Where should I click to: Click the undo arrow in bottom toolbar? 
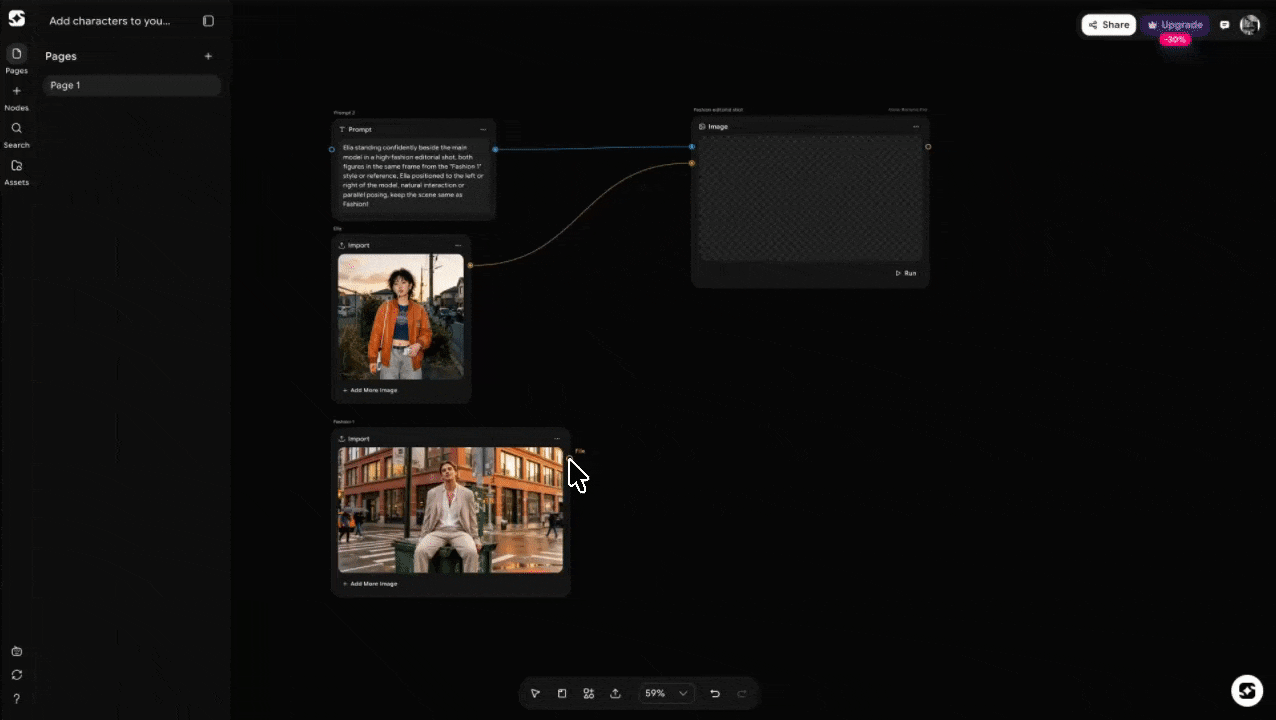point(715,693)
